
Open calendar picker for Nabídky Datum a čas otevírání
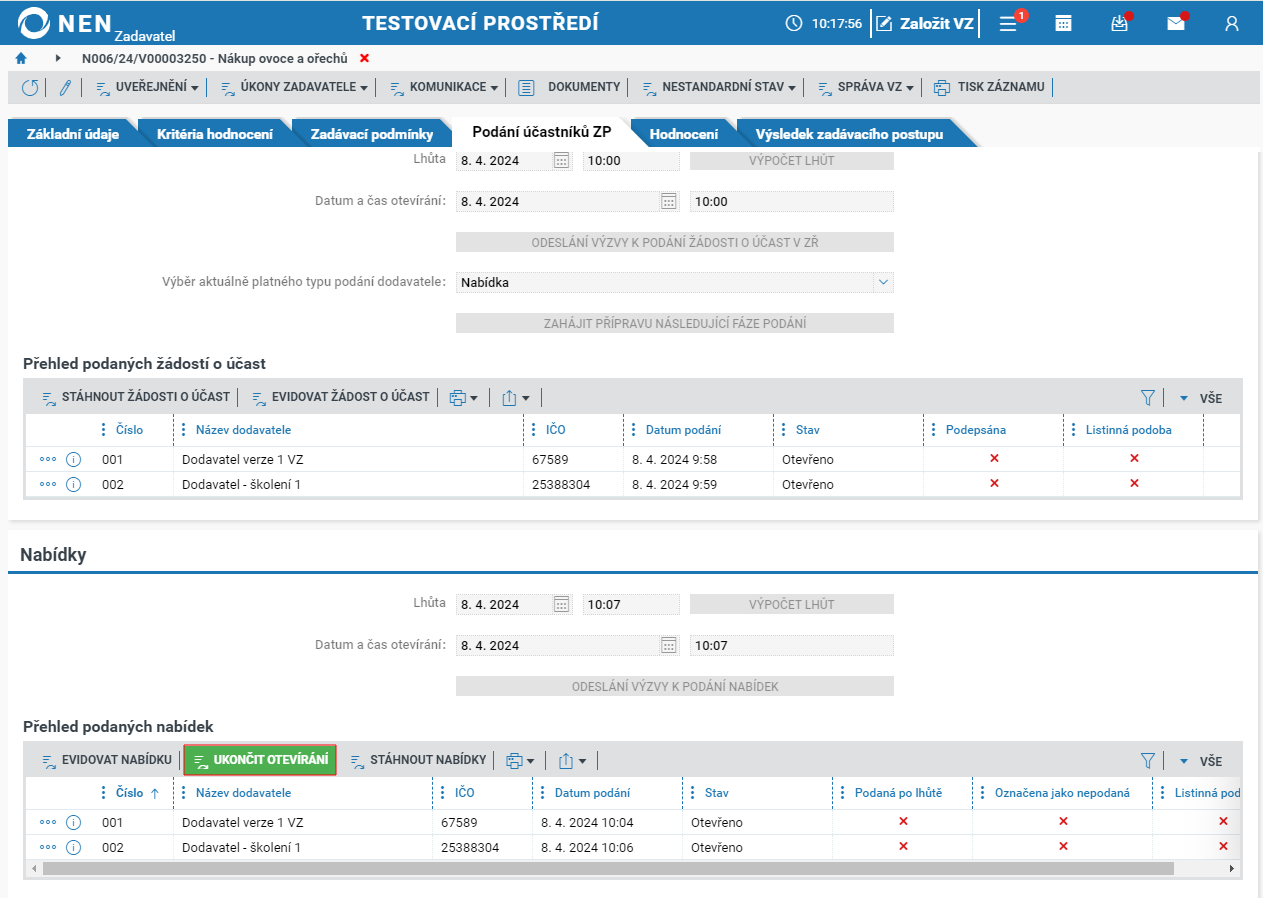click(x=669, y=645)
